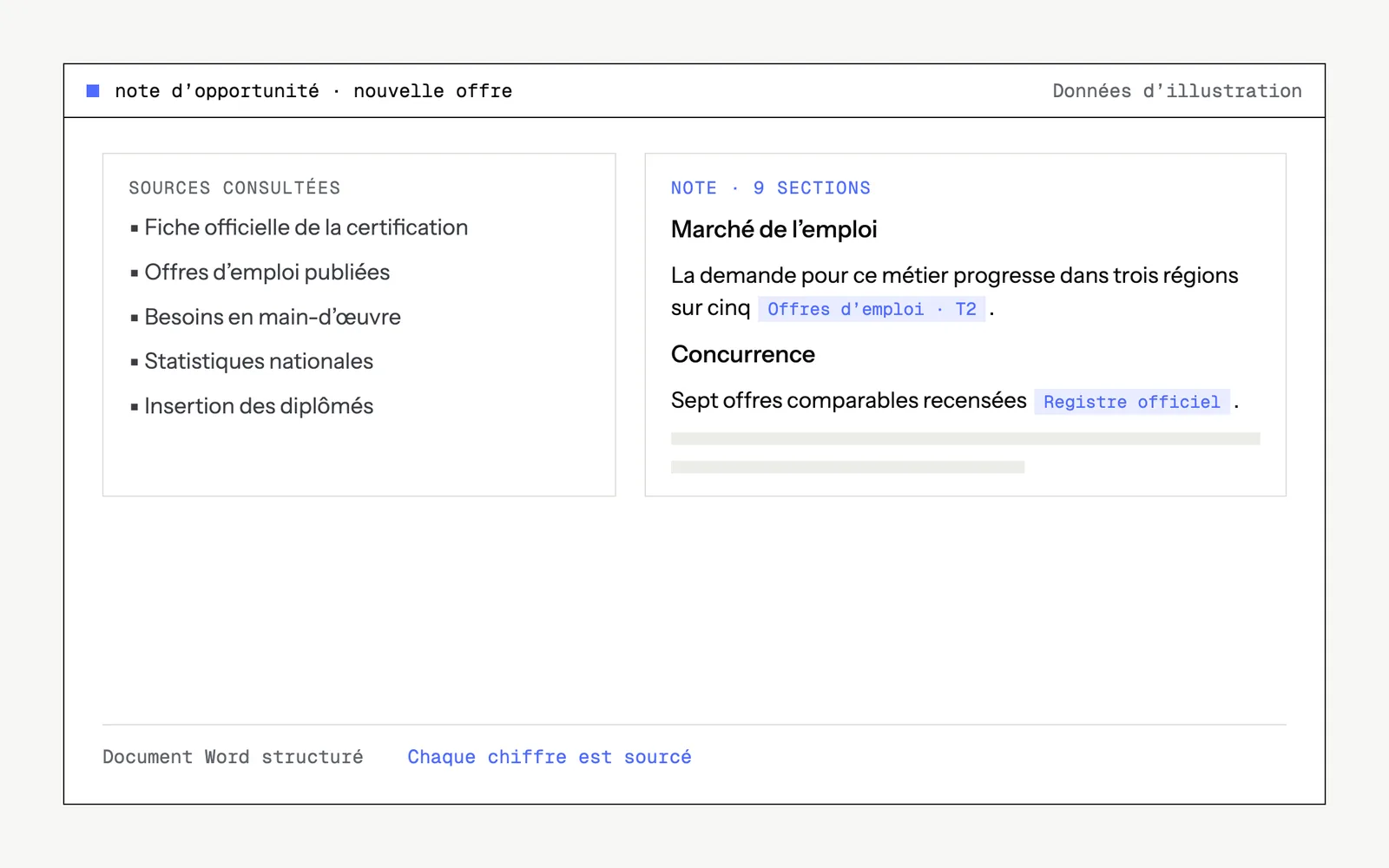Image resolution: width=1389 pixels, height=868 pixels.
Task: Click the 'Concurrence' section heading
Action: pos(742,354)
